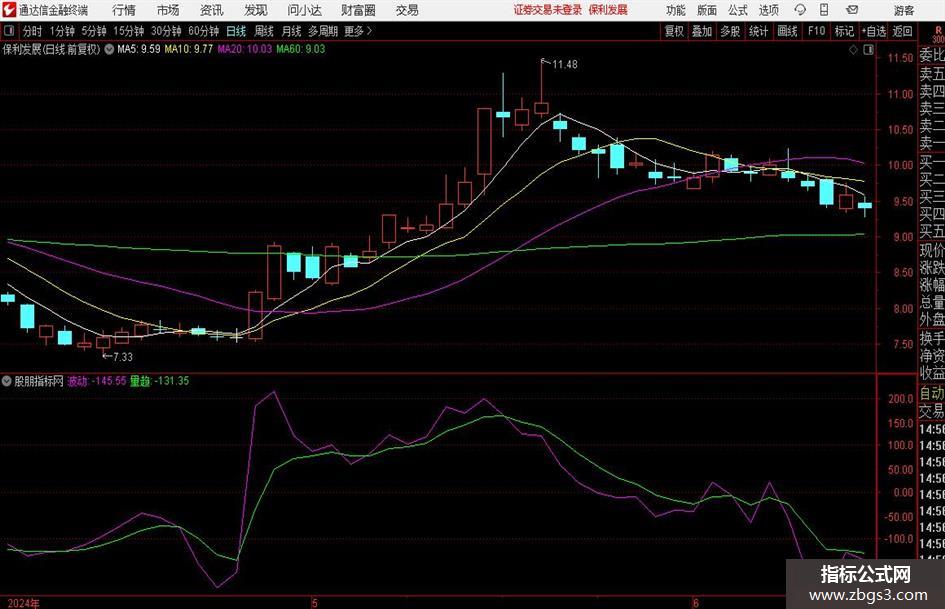Open the 功能 menu
945x609 pixels.
coord(676,10)
